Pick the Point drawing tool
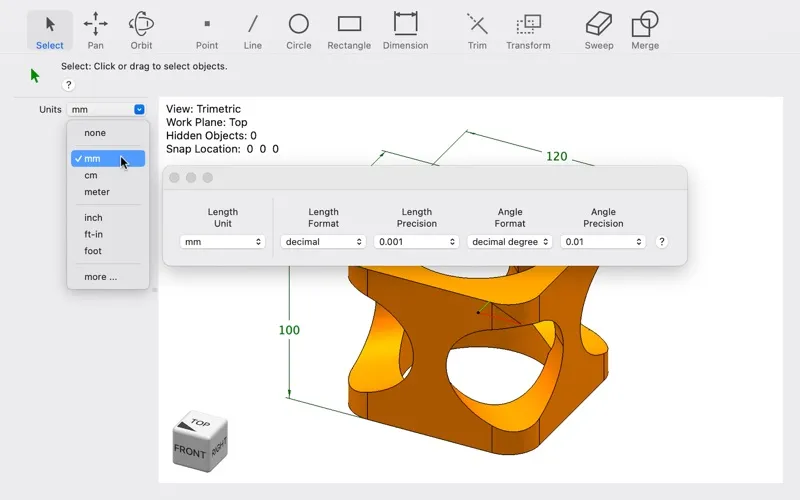The height and width of the screenshot is (500, 800). [x=207, y=31]
